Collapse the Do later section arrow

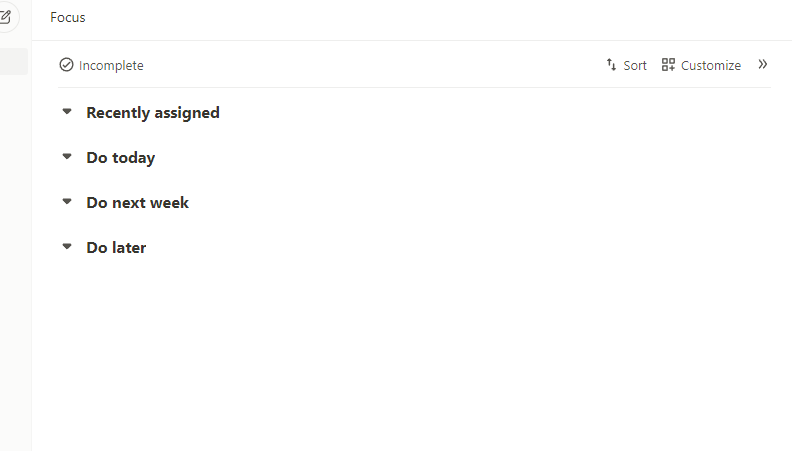[67, 246]
